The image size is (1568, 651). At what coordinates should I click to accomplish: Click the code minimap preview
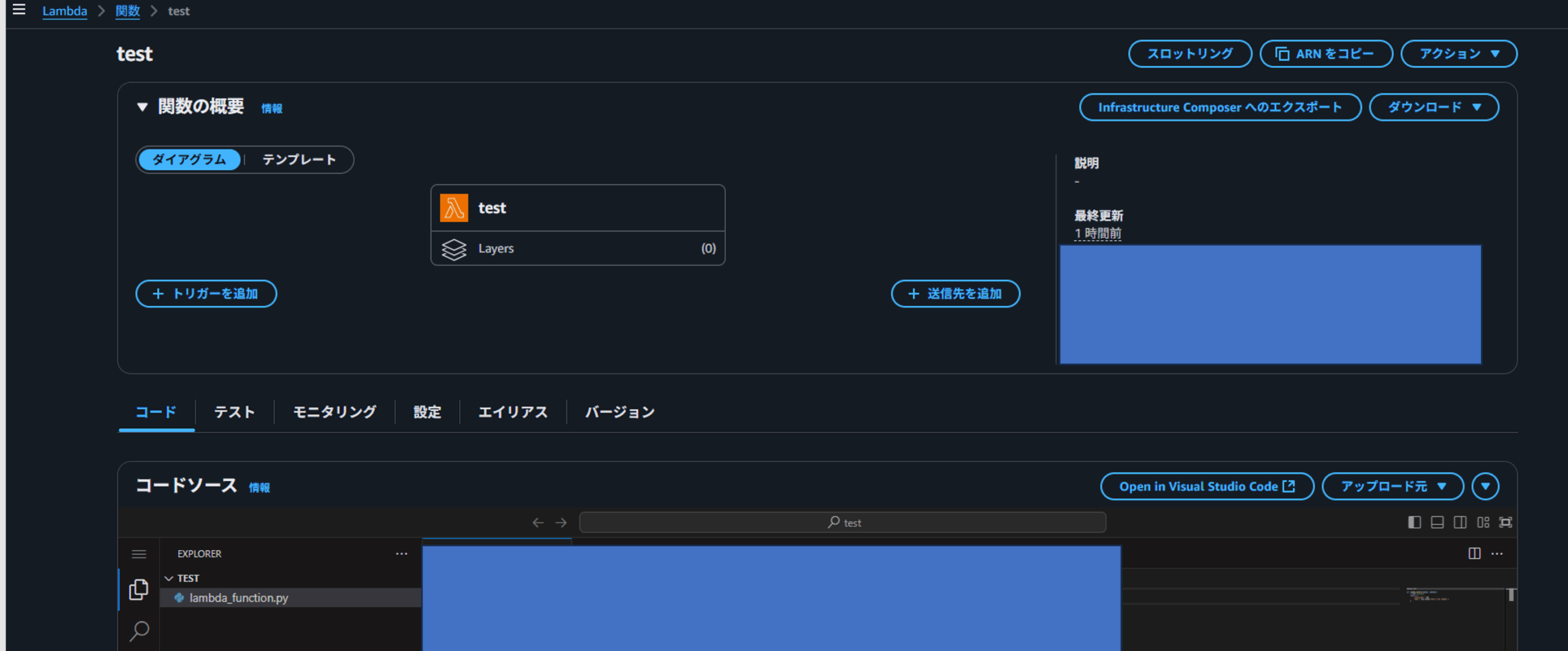coord(1430,595)
